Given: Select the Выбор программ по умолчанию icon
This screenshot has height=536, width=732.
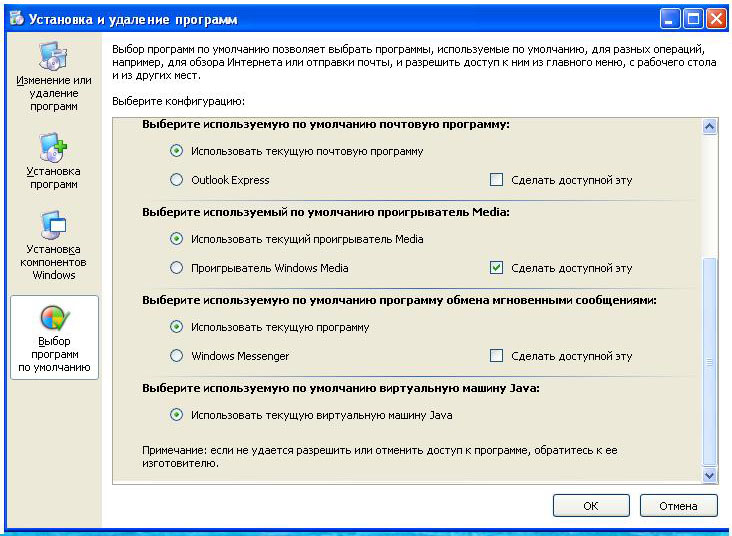Looking at the screenshot, I should [x=54, y=338].
